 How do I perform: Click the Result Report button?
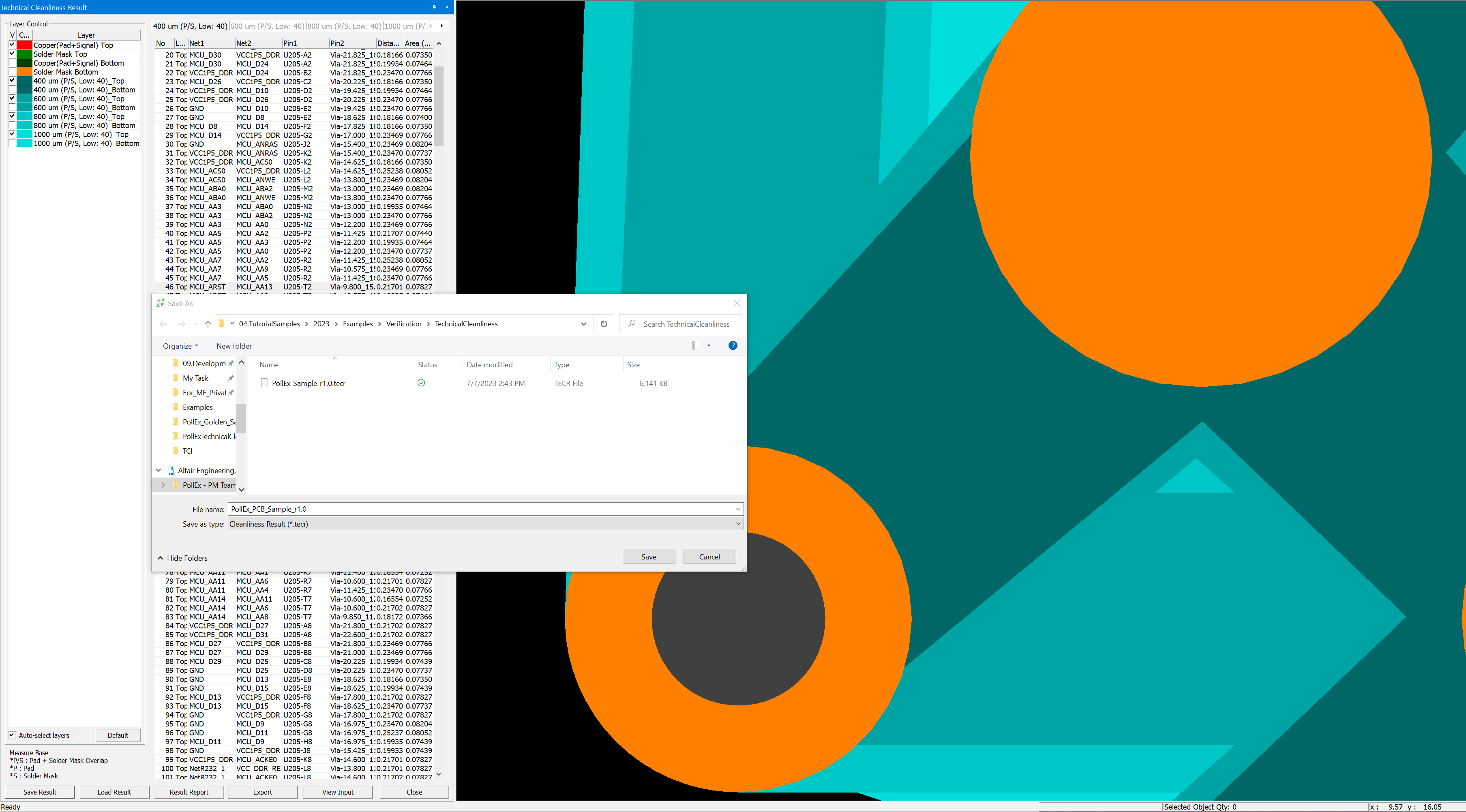(189, 791)
